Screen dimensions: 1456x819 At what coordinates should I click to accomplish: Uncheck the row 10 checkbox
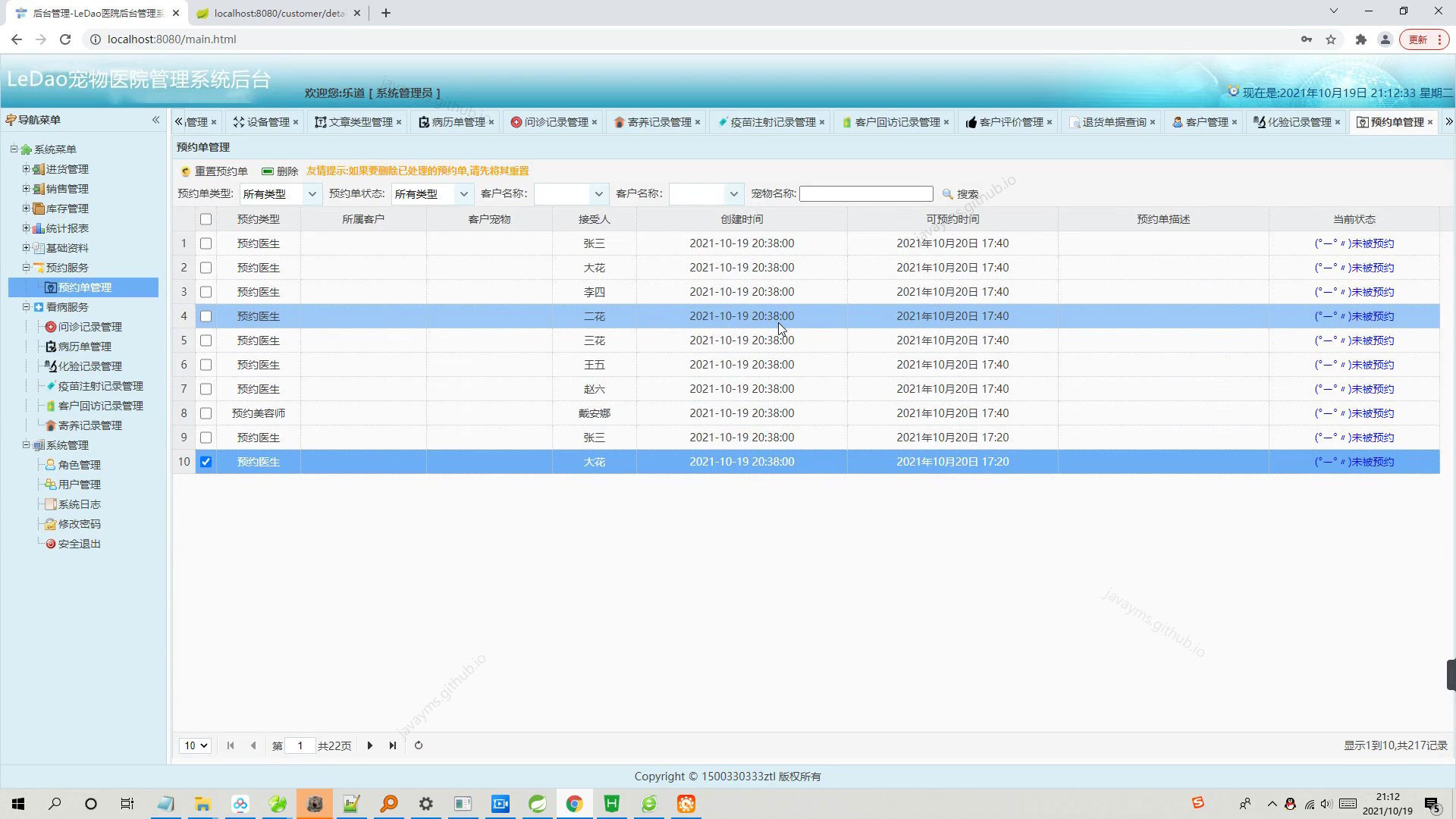[x=206, y=462]
